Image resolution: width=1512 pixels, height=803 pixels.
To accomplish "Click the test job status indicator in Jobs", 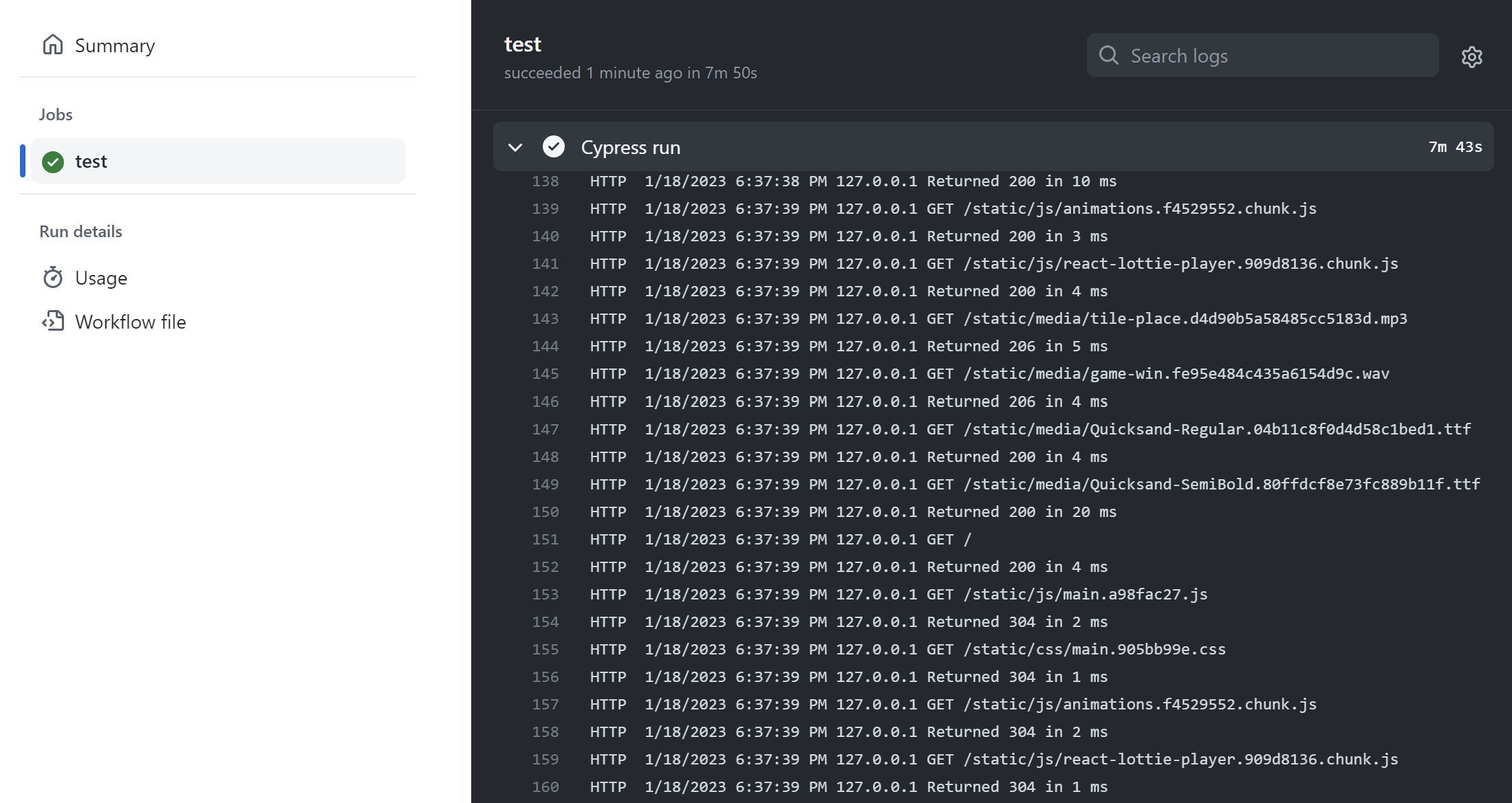I will [53, 161].
